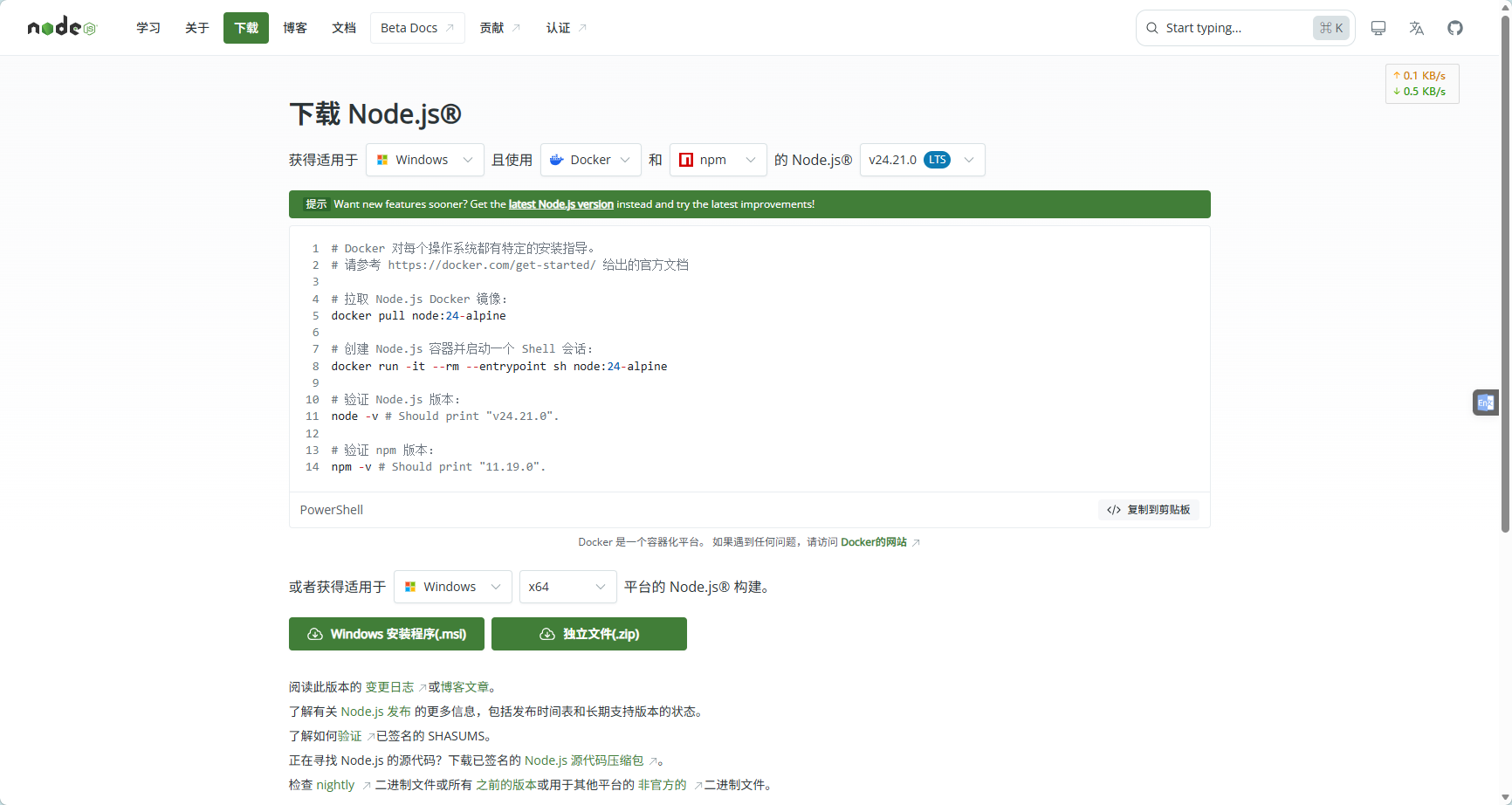
Task: Download the Windows 安装程序(.msi)
Action: coord(387,634)
